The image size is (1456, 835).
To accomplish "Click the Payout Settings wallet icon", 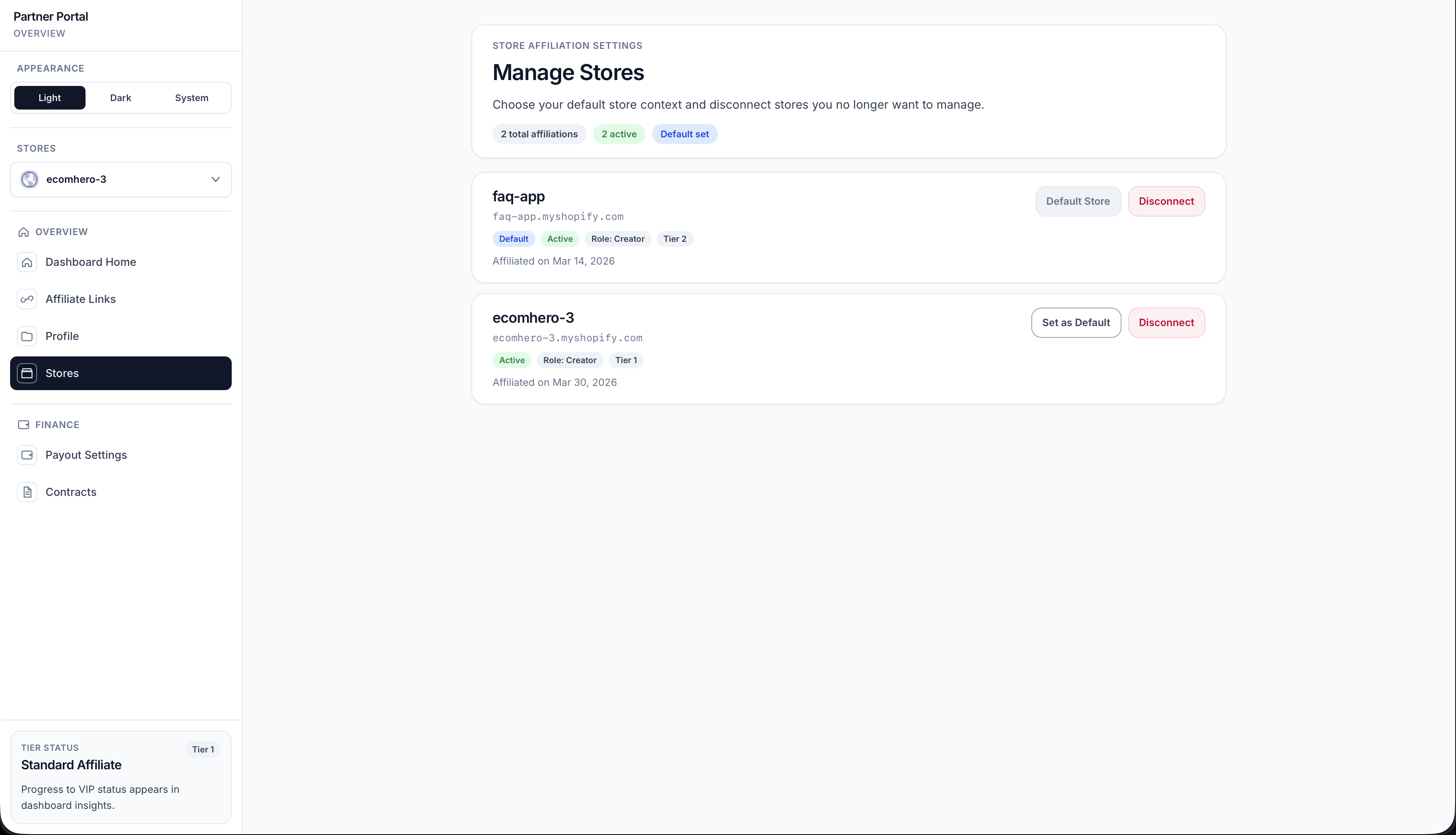I will (27, 455).
